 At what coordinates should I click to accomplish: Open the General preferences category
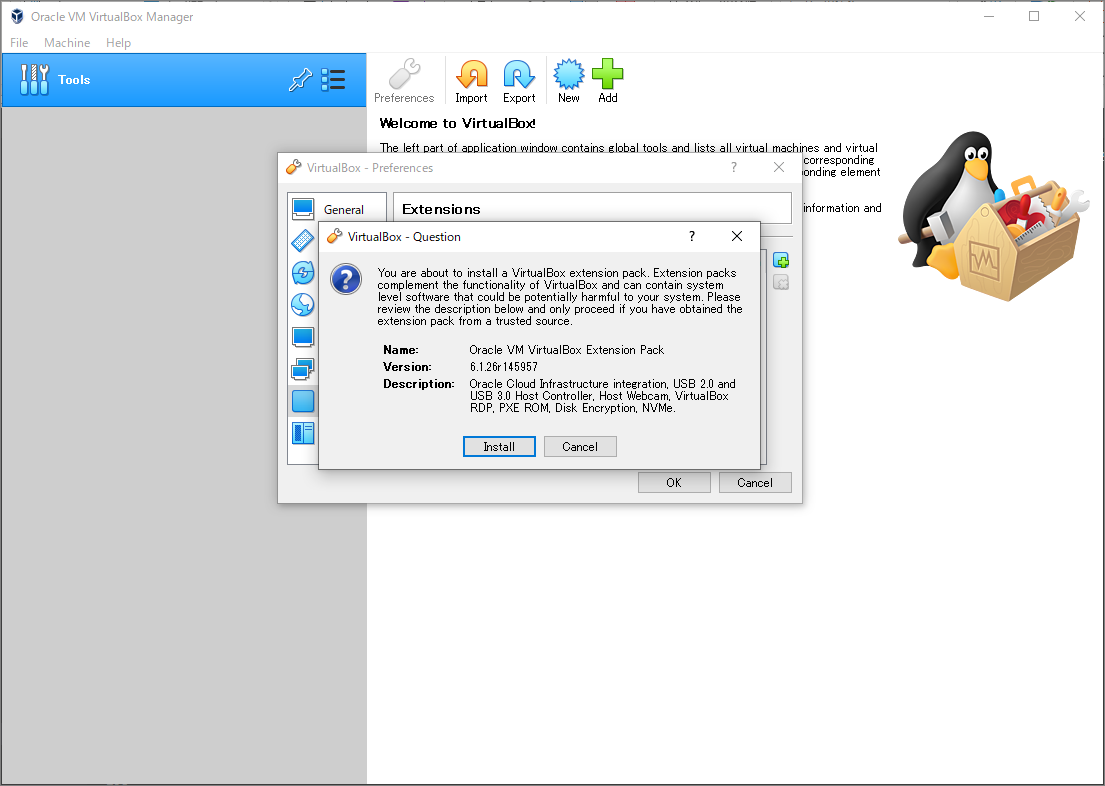click(338, 209)
